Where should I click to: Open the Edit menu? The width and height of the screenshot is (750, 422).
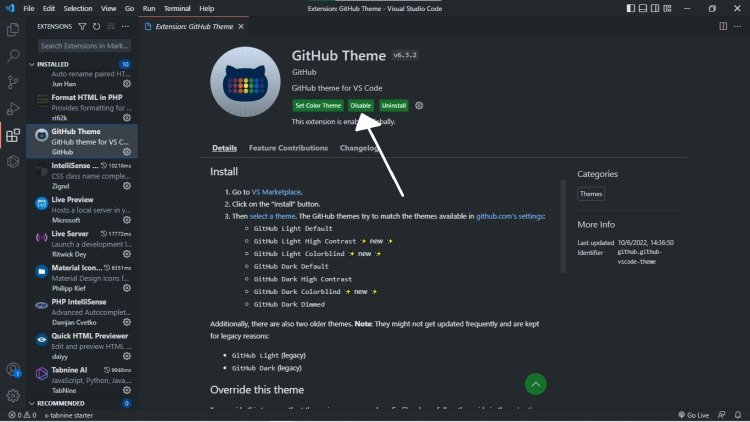[49, 8]
